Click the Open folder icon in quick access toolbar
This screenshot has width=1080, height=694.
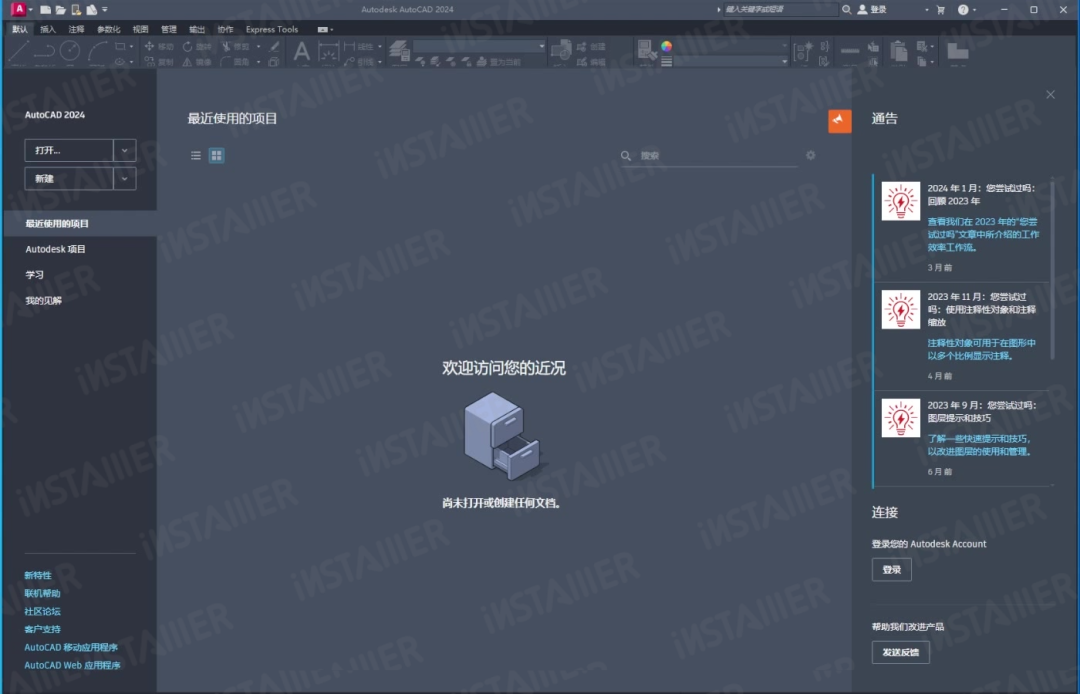coord(61,10)
